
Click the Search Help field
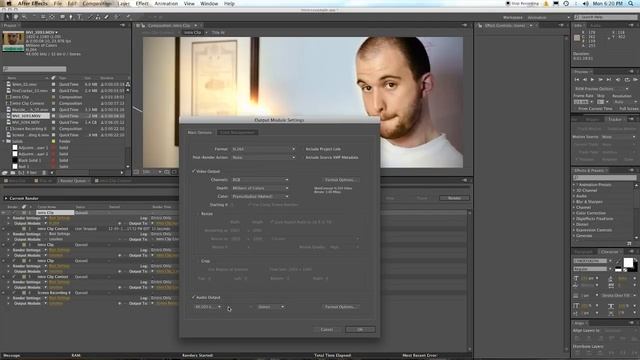click(606, 18)
